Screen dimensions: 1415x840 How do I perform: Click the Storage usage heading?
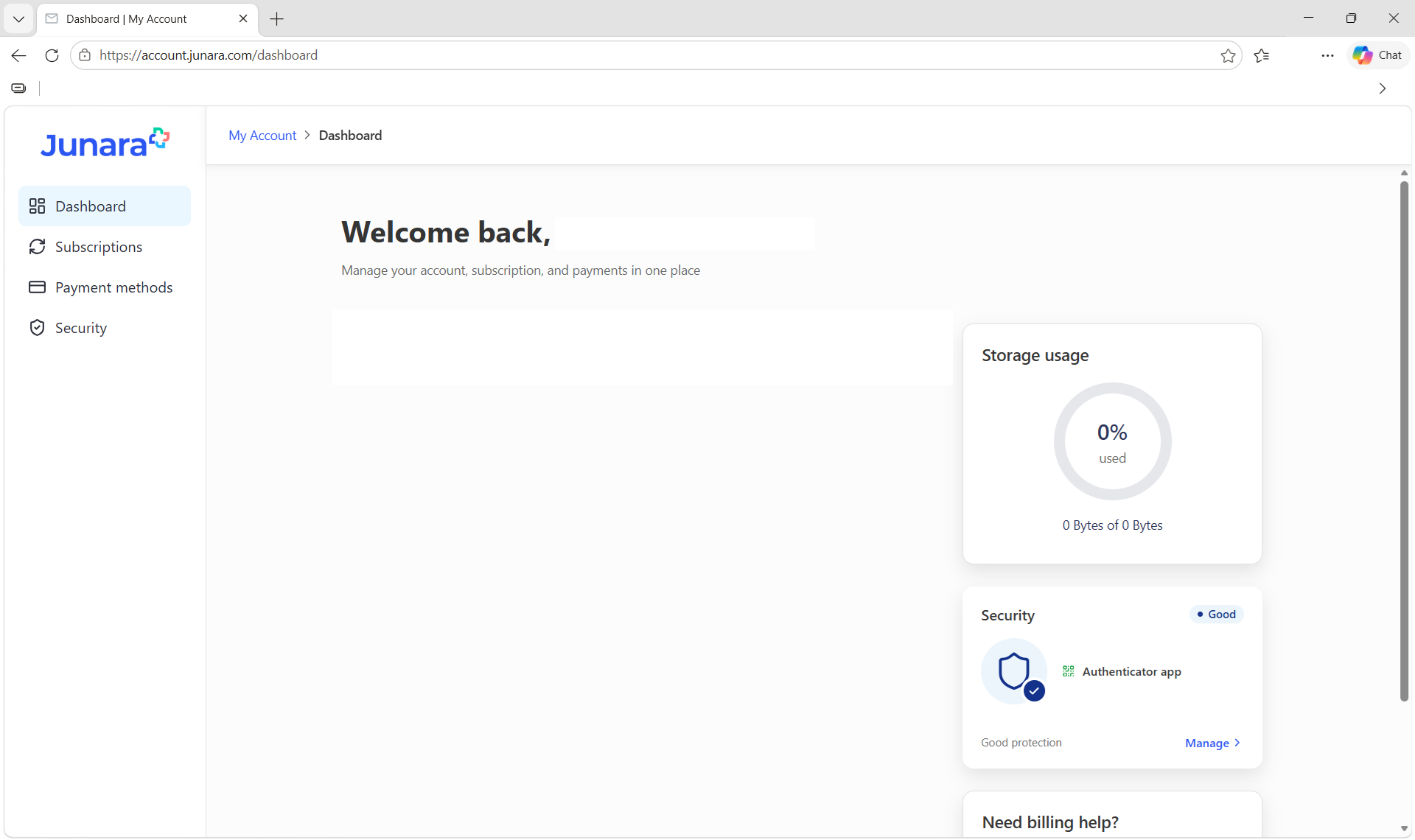click(1035, 355)
